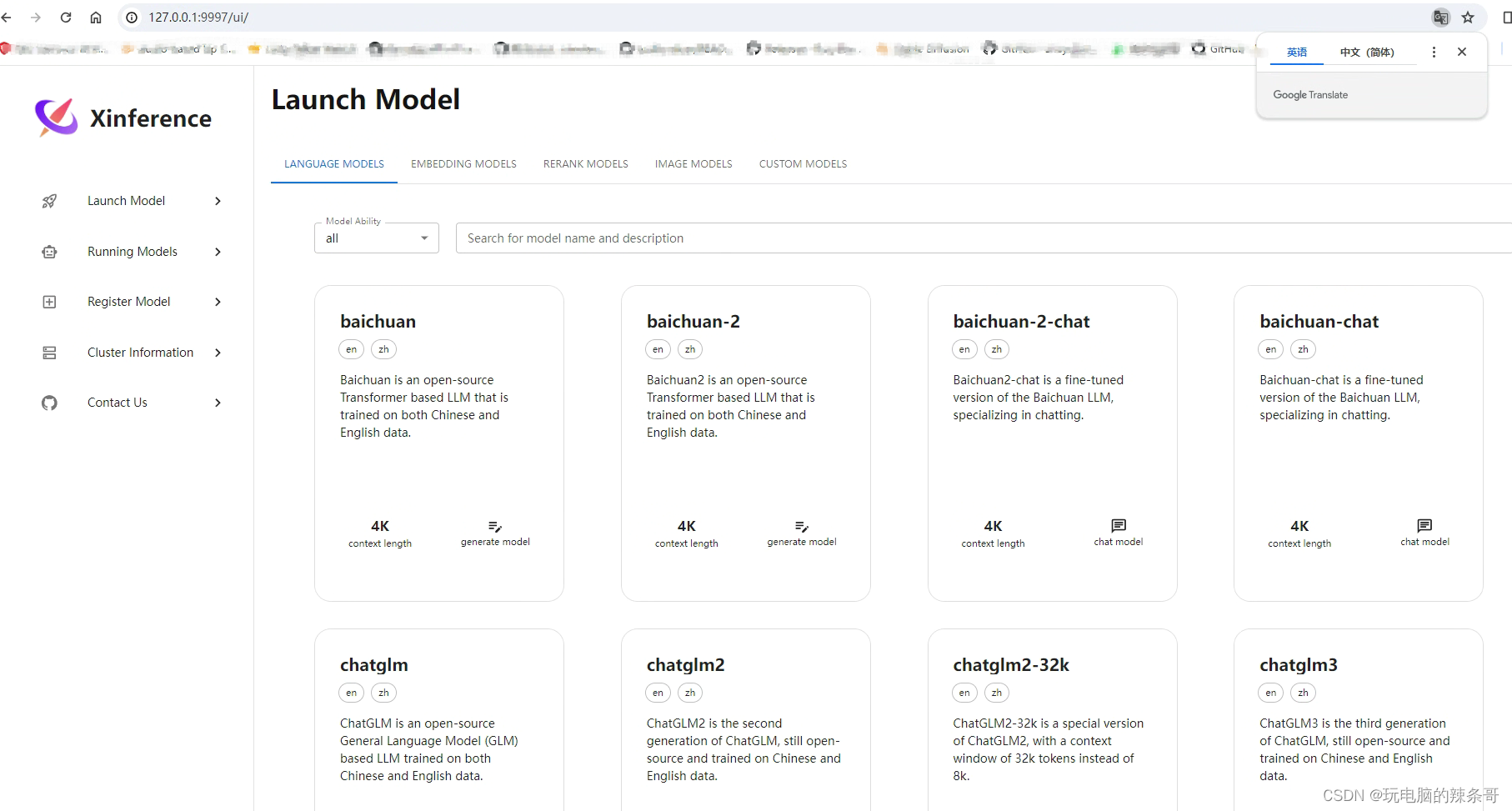Click the GitHub icon beside Contact Us
The height and width of the screenshot is (811, 1512).
[x=49, y=403]
